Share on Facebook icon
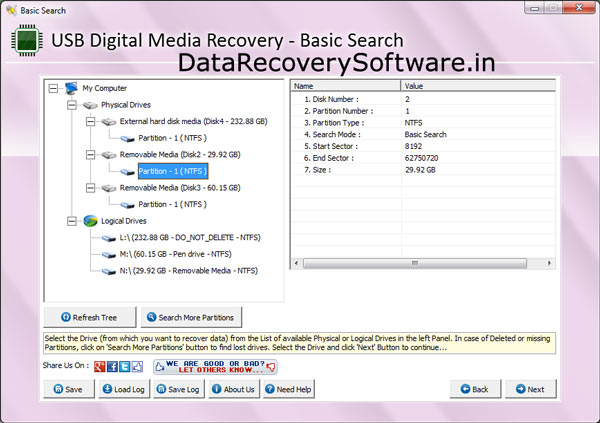Viewport: 600px width, 423px height. (x=112, y=366)
